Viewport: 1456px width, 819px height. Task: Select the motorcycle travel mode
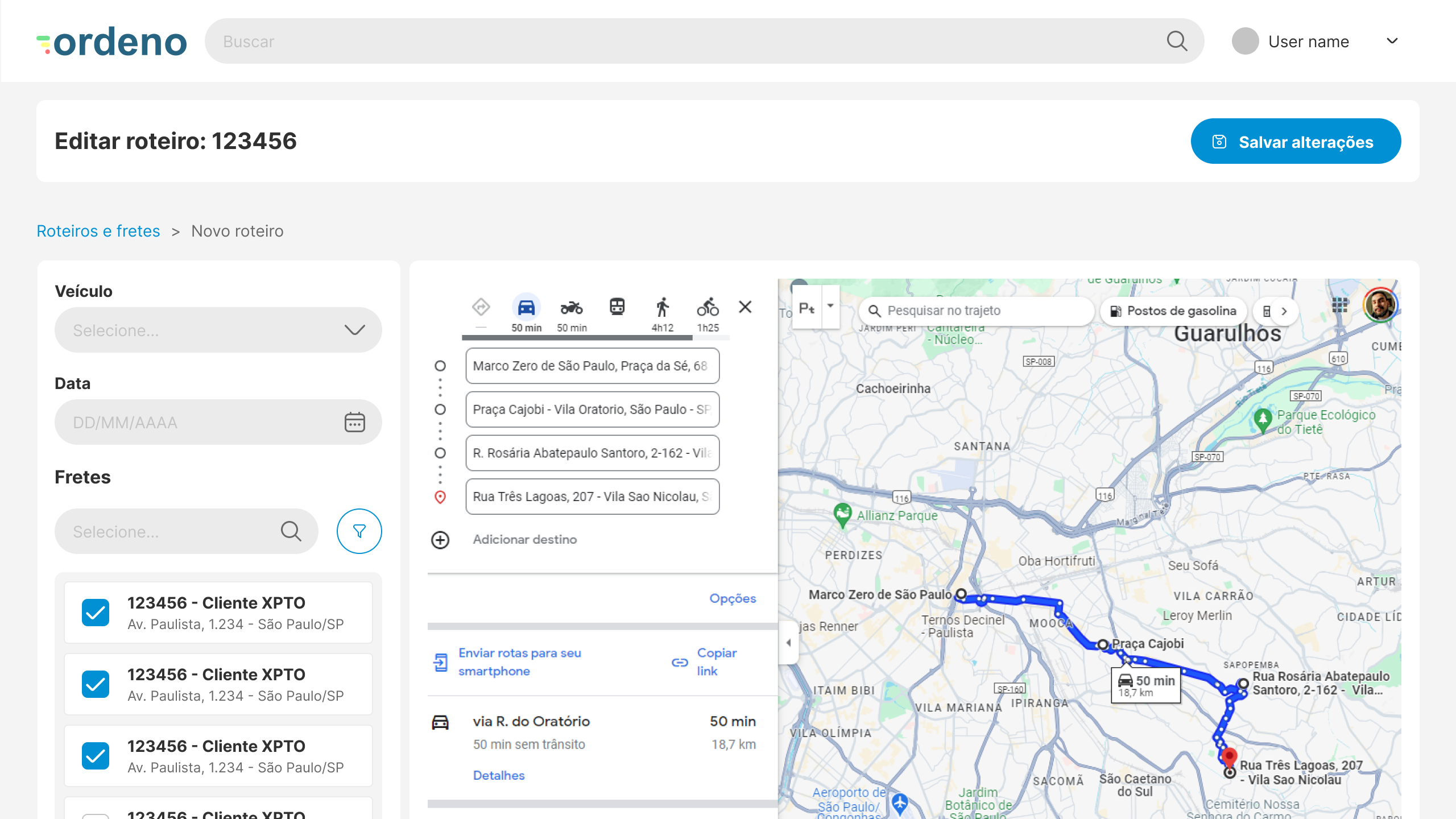(x=571, y=308)
